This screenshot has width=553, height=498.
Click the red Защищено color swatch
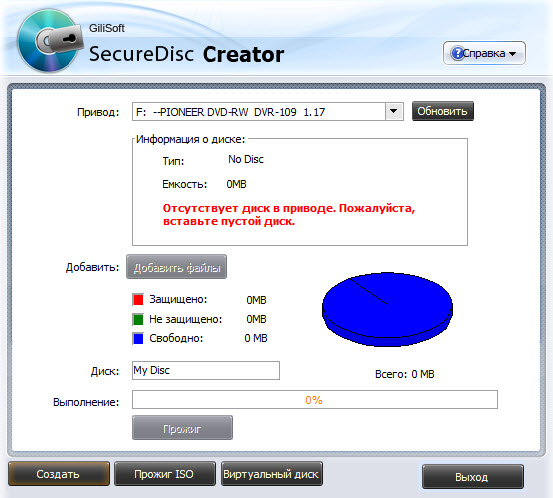tap(138, 299)
